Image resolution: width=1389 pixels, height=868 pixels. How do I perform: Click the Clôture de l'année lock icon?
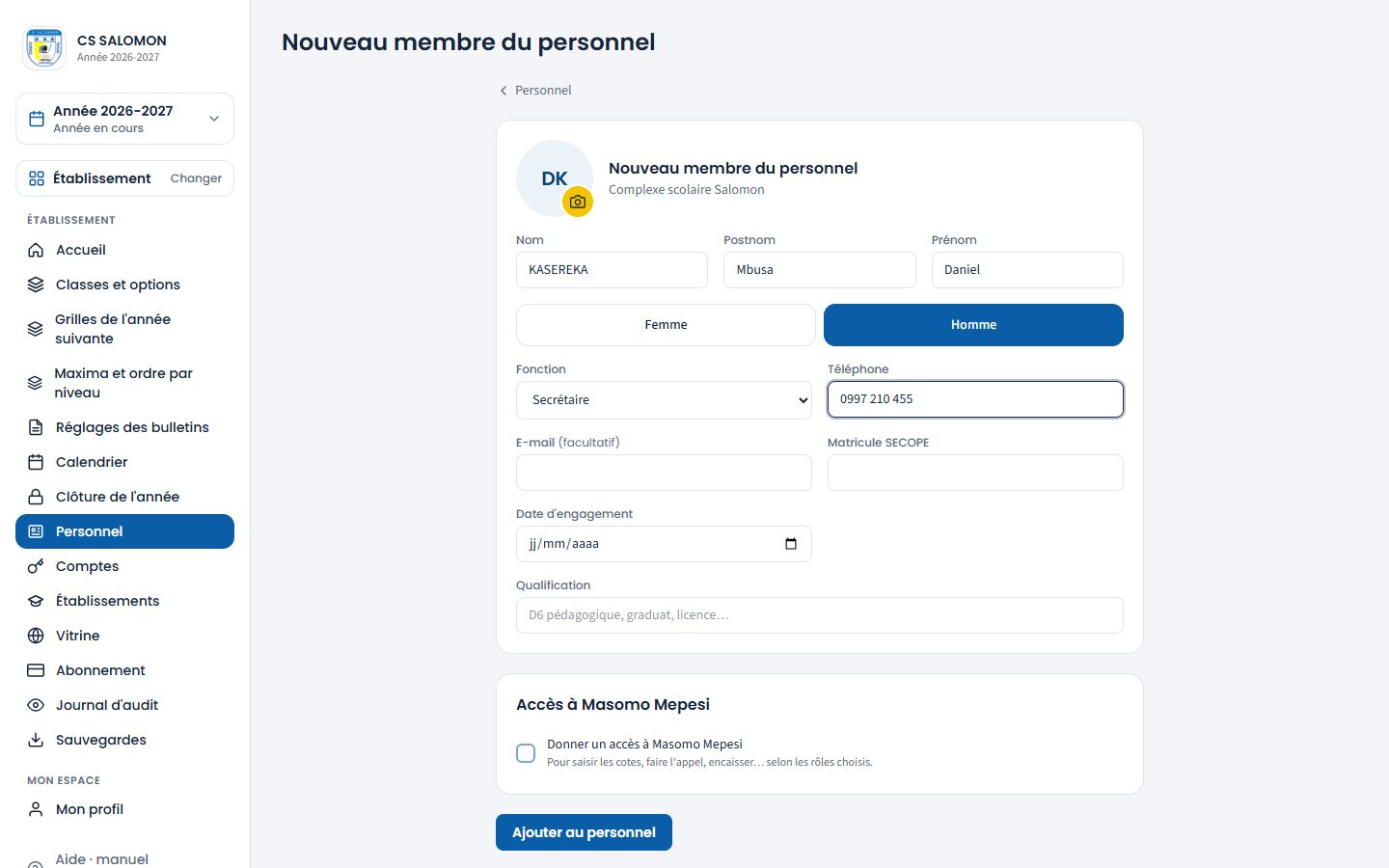pyautogui.click(x=36, y=497)
